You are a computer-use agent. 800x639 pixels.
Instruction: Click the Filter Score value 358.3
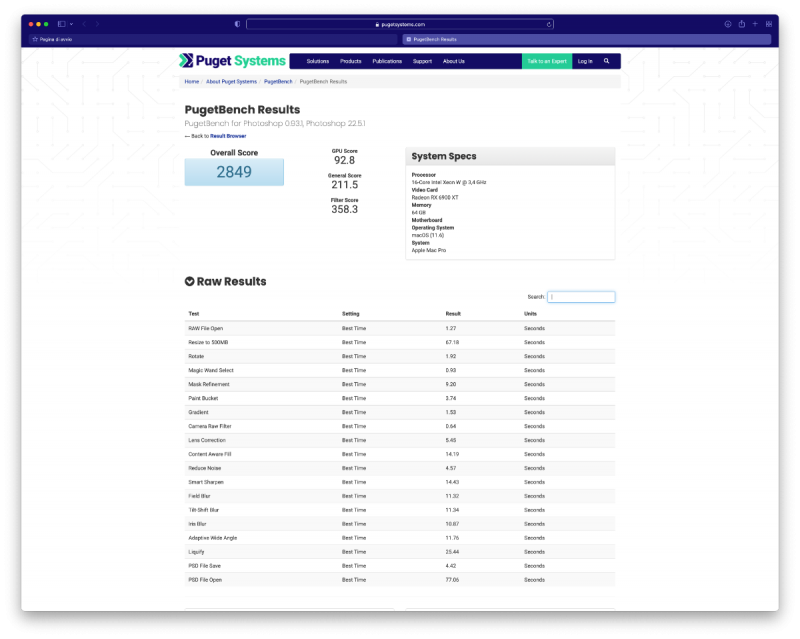pos(344,209)
